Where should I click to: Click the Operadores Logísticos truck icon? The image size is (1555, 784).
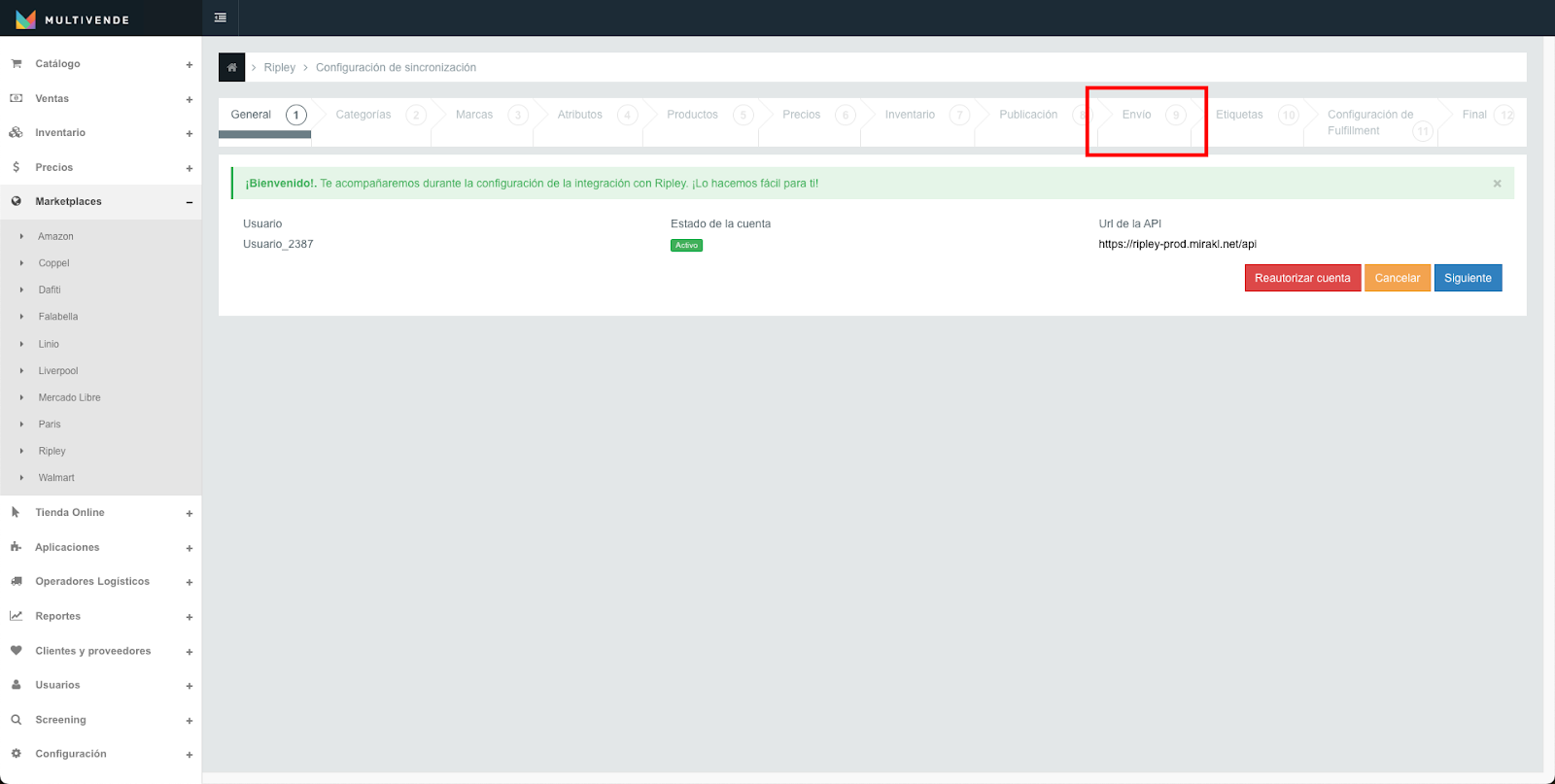click(x=17, y=581)
